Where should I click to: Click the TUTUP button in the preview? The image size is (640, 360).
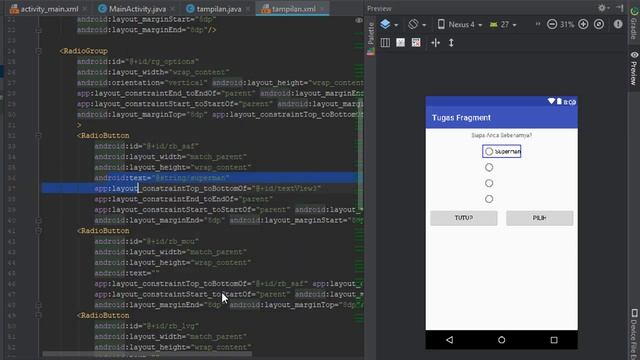pos(464,218)
